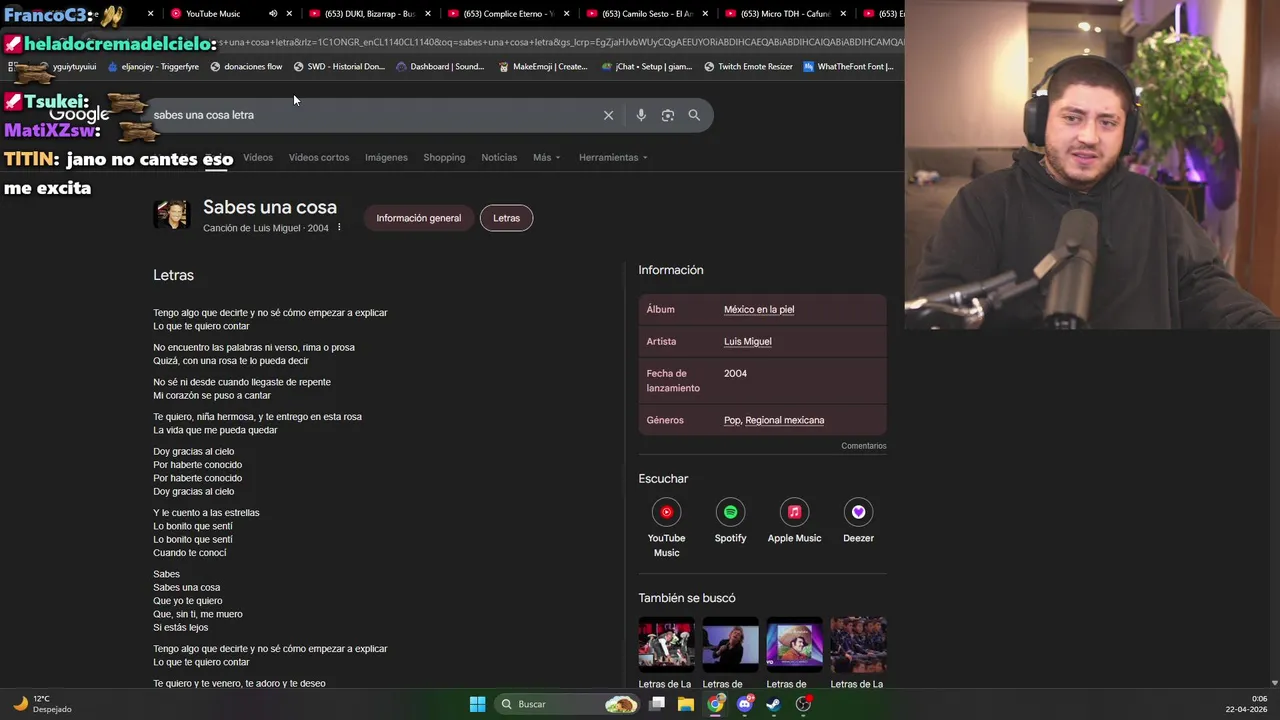
Task: Open Discord from taskbar
Action: click(745, 704)
